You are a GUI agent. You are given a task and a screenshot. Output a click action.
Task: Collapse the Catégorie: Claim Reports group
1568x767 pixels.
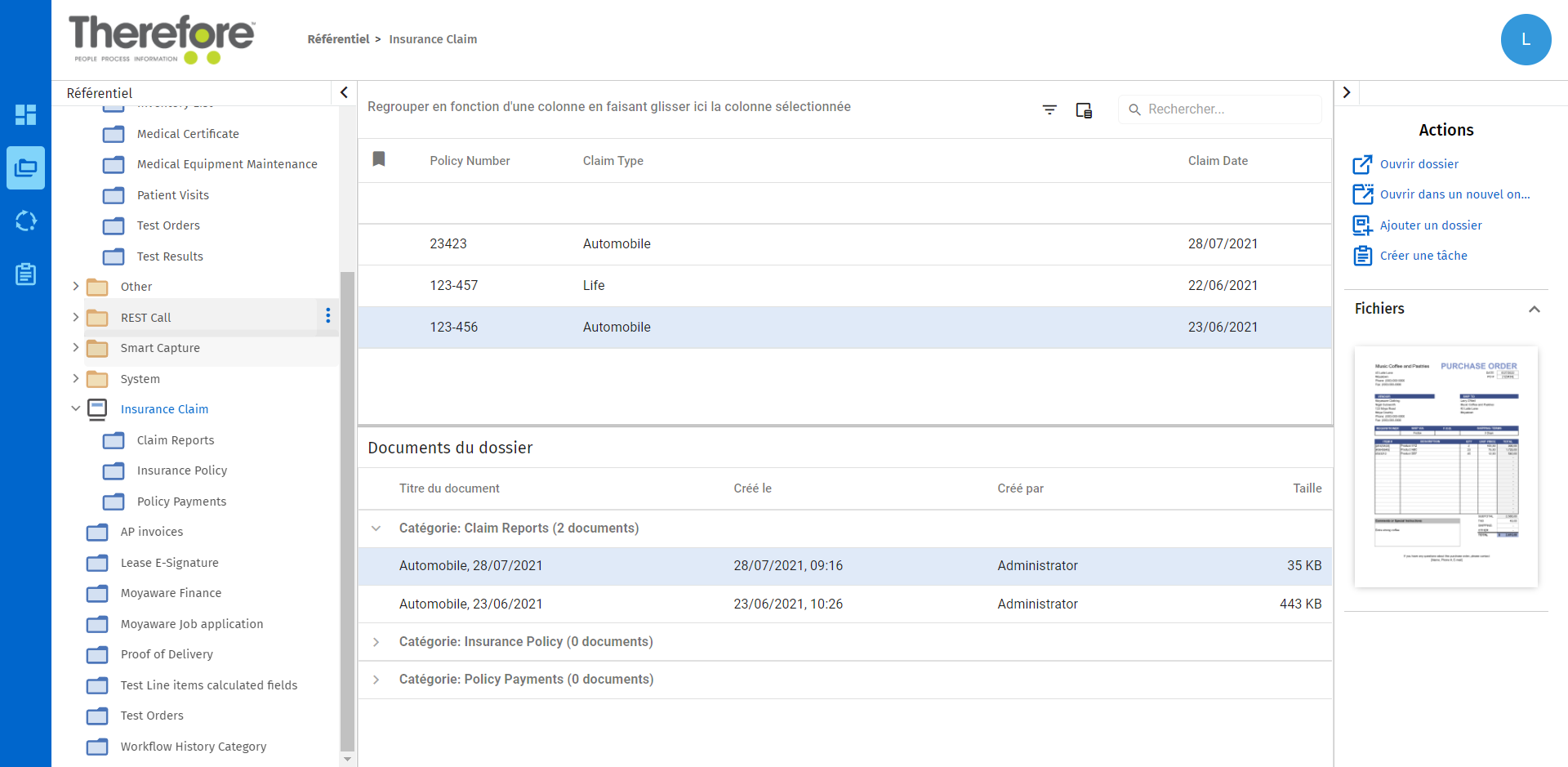376,528
